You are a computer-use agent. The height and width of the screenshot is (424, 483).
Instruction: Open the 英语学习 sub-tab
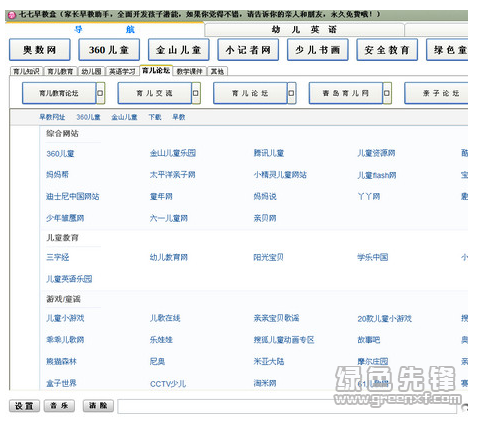click(122, 71)
